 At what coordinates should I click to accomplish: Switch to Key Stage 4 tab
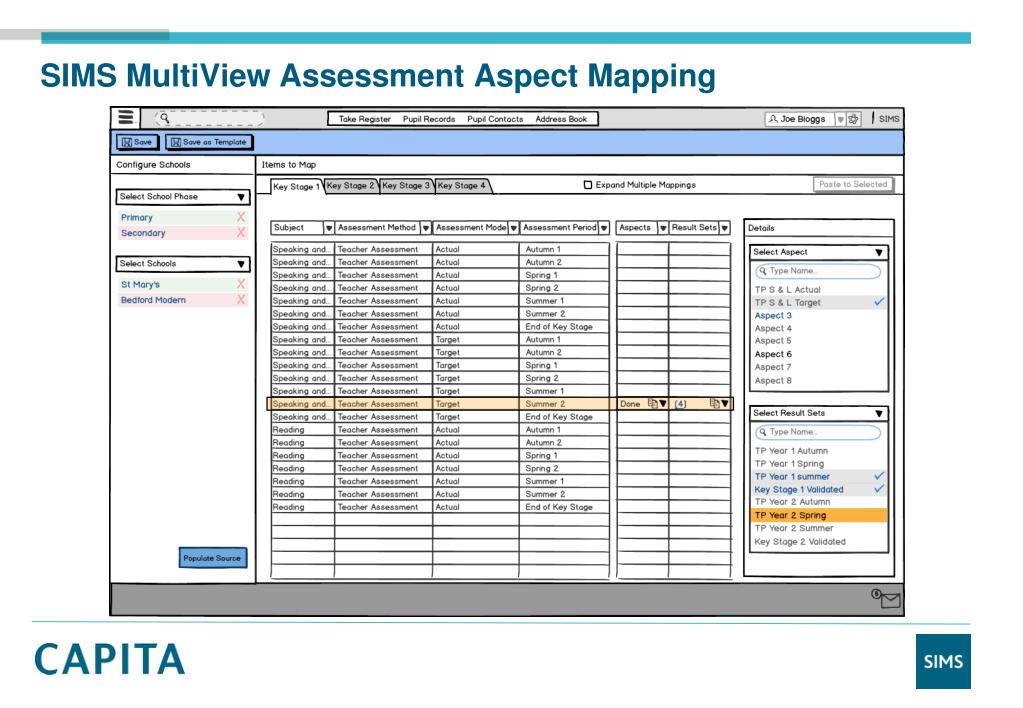462,185
